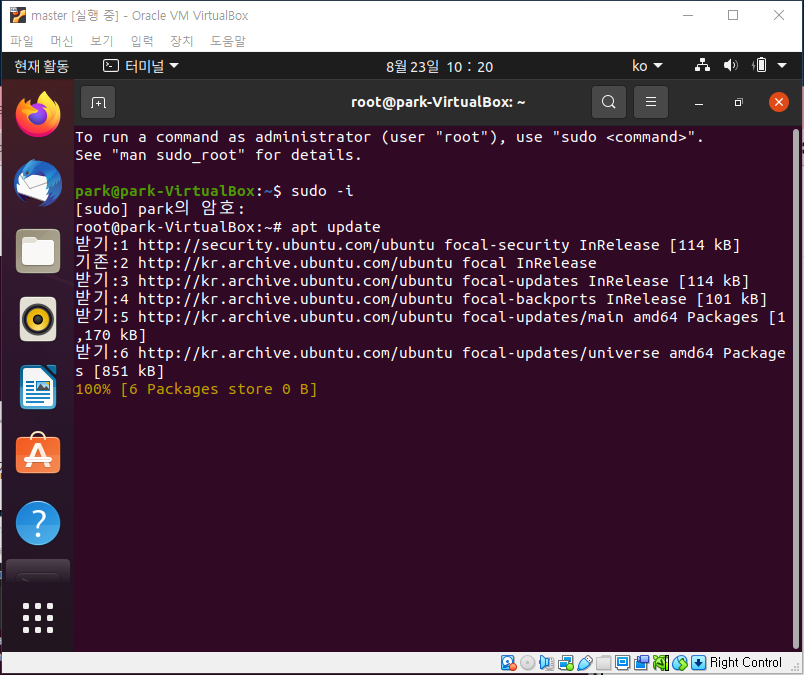Viewport: 804px width, 675px height.
Task: Open the clock showing 8월 23일 10:20
Action: point(439,67)
